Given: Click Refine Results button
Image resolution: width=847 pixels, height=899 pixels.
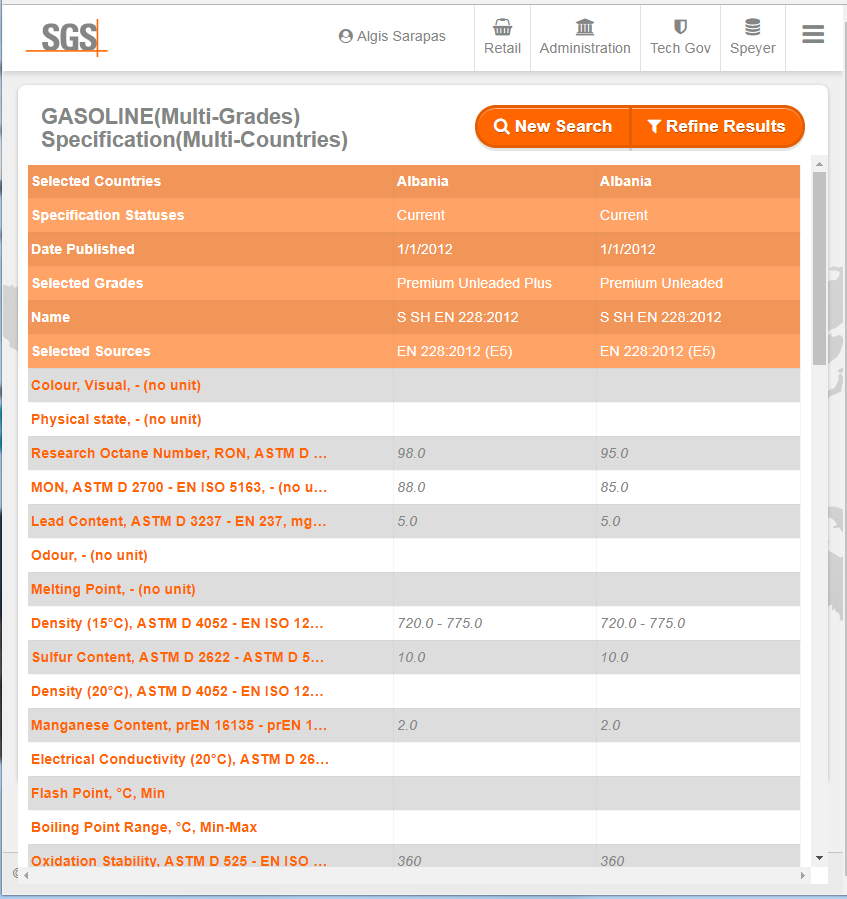Looking at the screenshot, I should click(717, 126).
